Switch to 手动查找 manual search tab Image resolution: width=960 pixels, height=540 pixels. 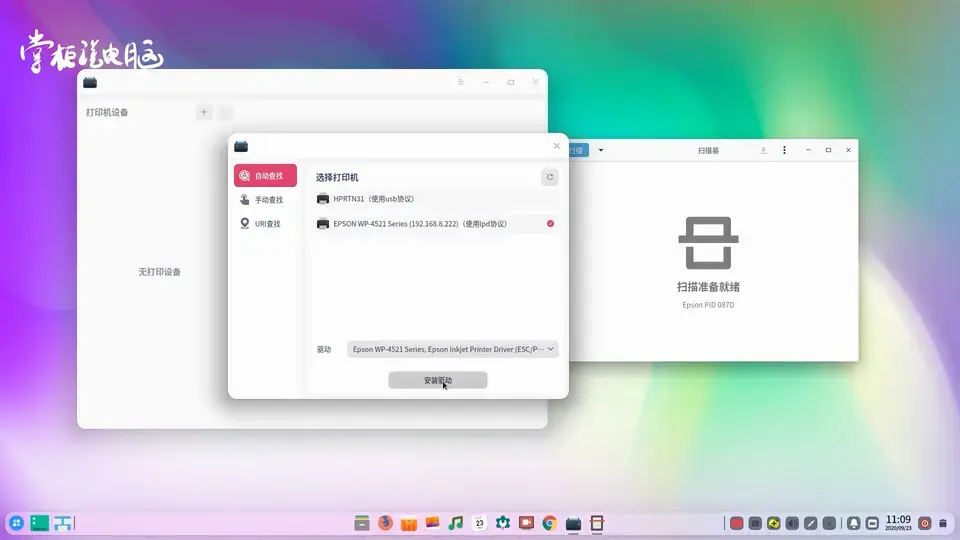point(265,200)
